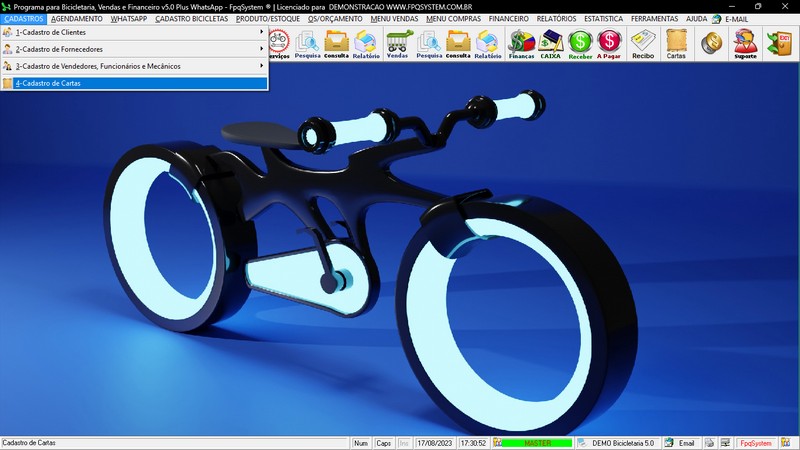The height and width of the screenshot is (450, 800).
Task: Click the green Receber dollar icon
Action: [x=580, y=44]
